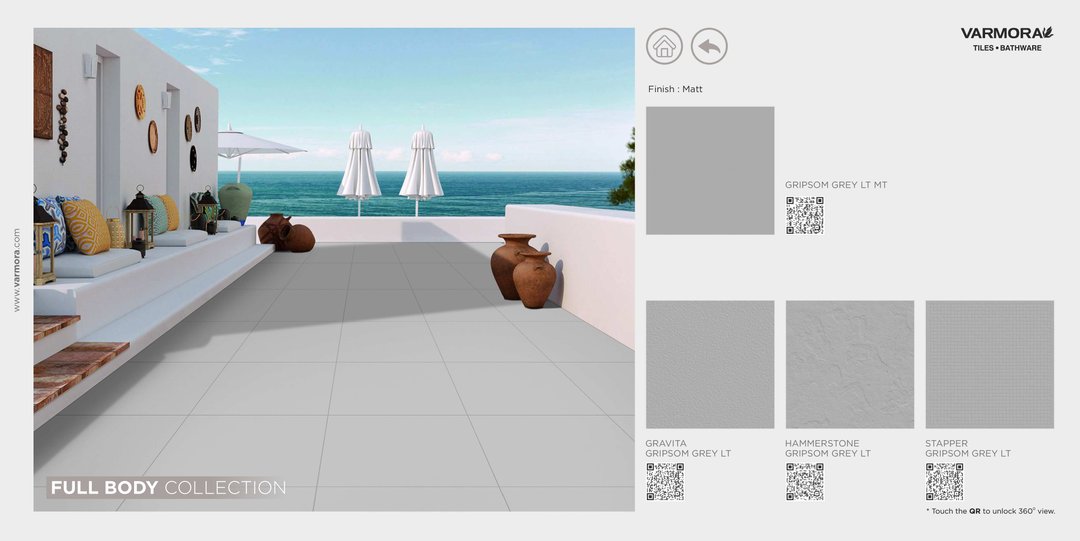Screen dimensions: 1080x541
Task: Tap the QR code under Stapper Gripsom Grey LT
Action: [944, 481]
